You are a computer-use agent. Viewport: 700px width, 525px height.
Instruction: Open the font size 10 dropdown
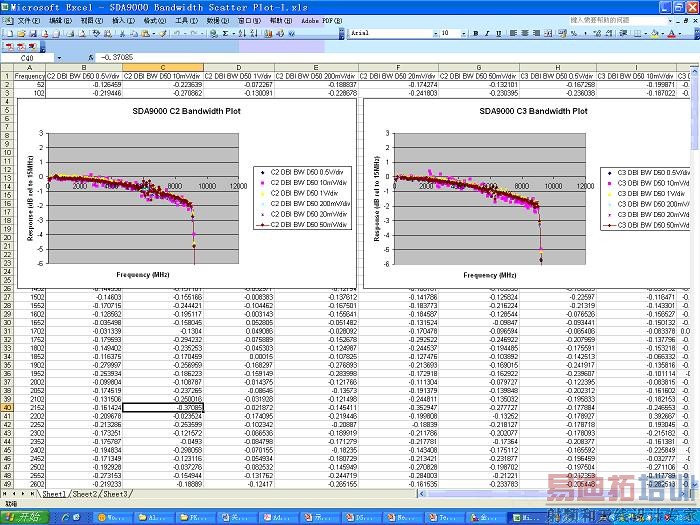pos(464,33)
